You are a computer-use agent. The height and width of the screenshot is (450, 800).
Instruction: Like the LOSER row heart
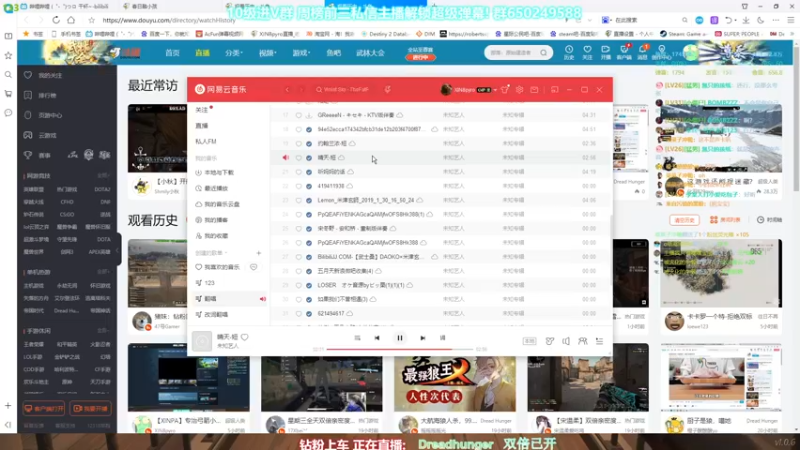(298, 285)
